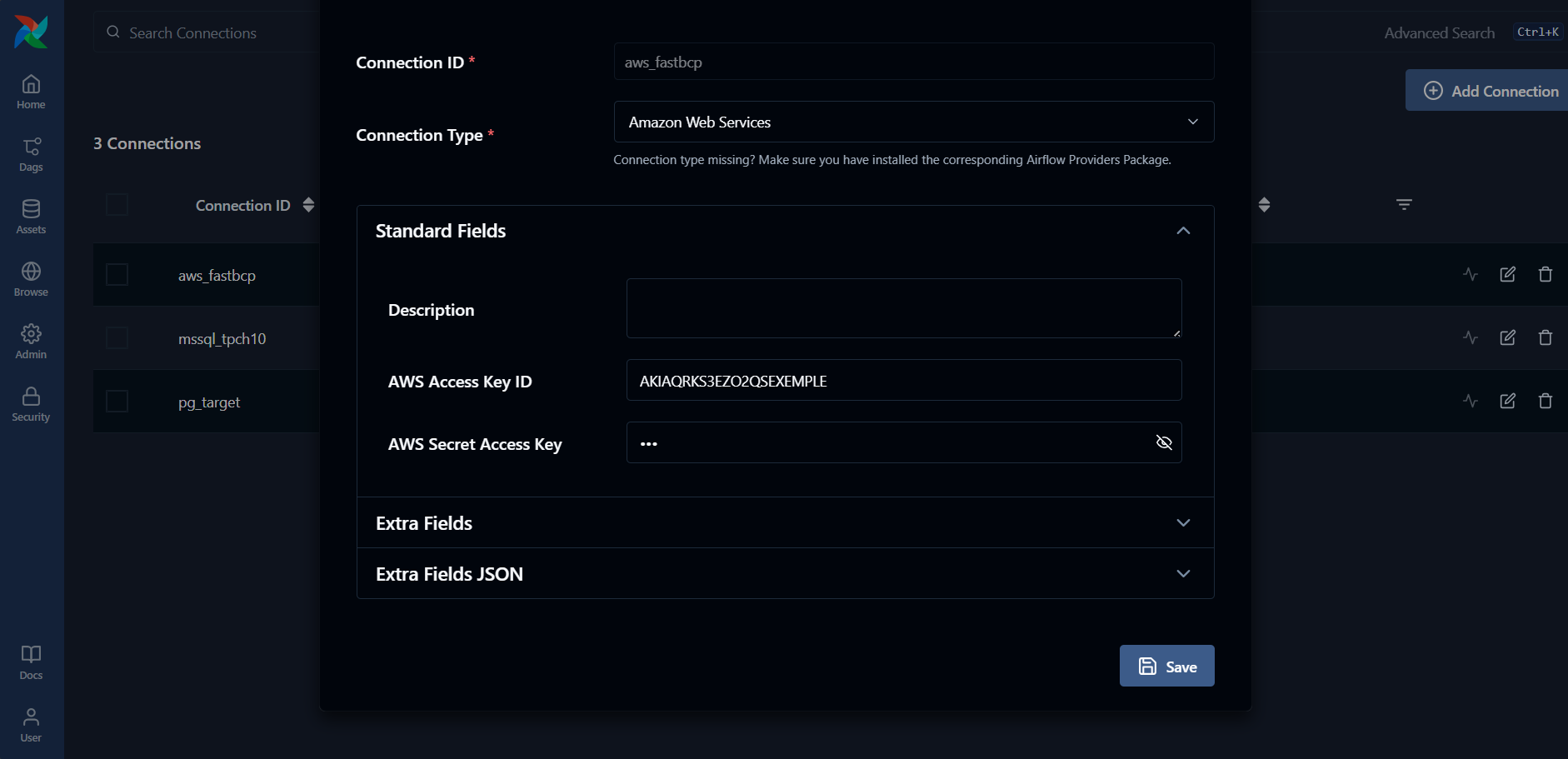Collapse the Standard Fields section
Viewport: 1568px width, 759px height.
point(1182,231)
